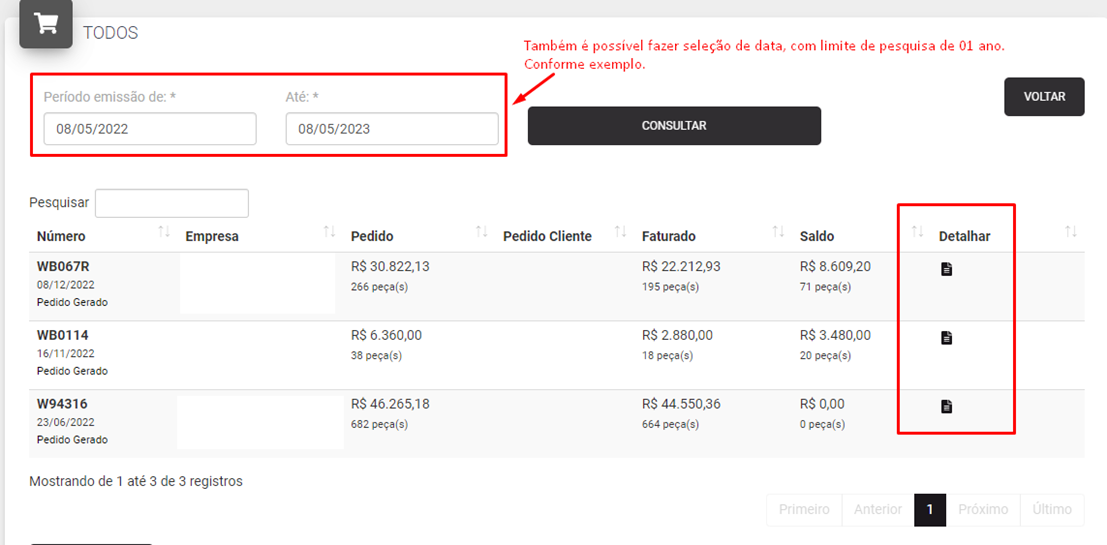This screenshot has width=1107, height=545.
Task: Select the Período emissão de date field
Action: coord(150,129)
